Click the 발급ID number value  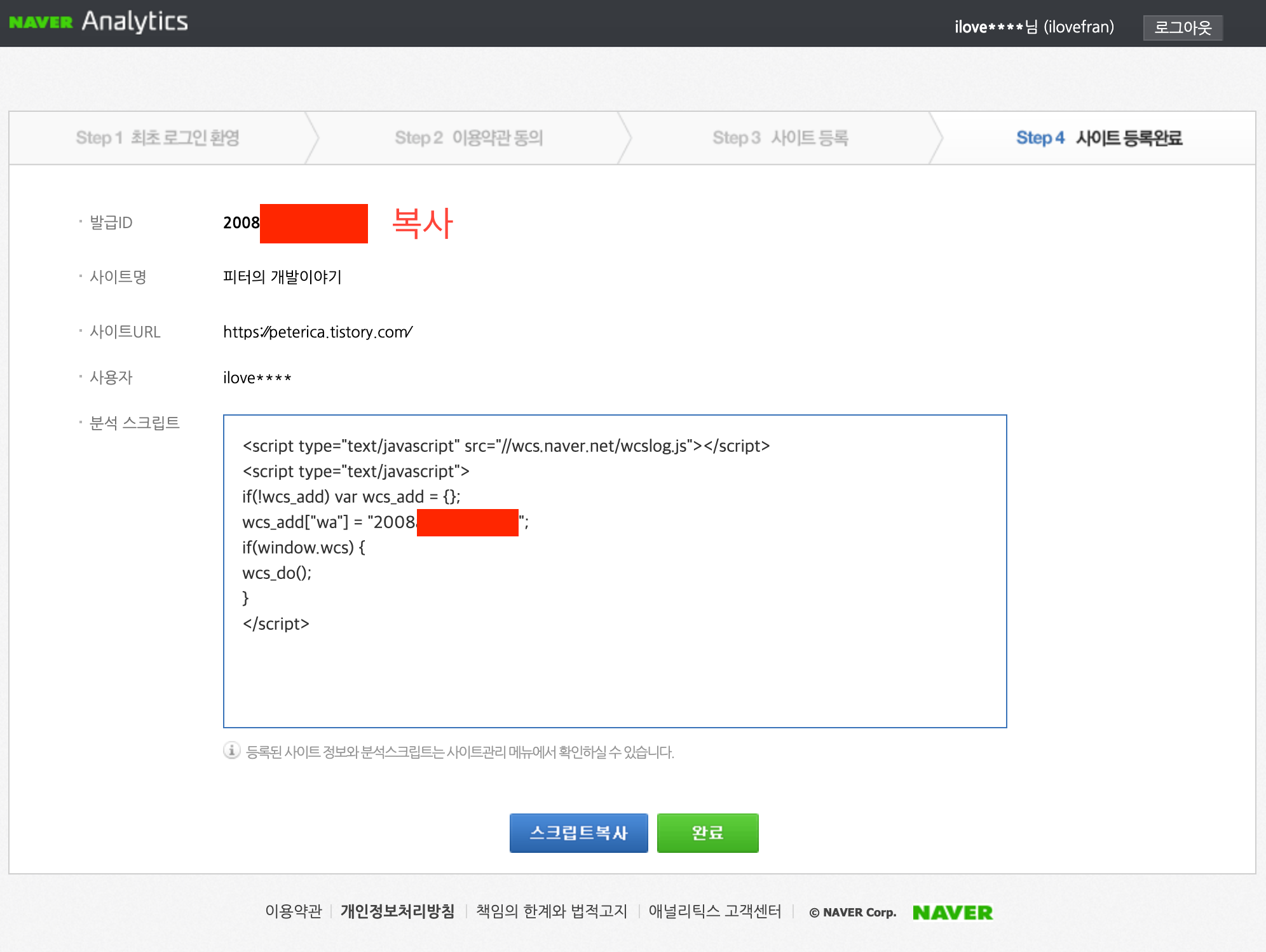coord(242,223)
